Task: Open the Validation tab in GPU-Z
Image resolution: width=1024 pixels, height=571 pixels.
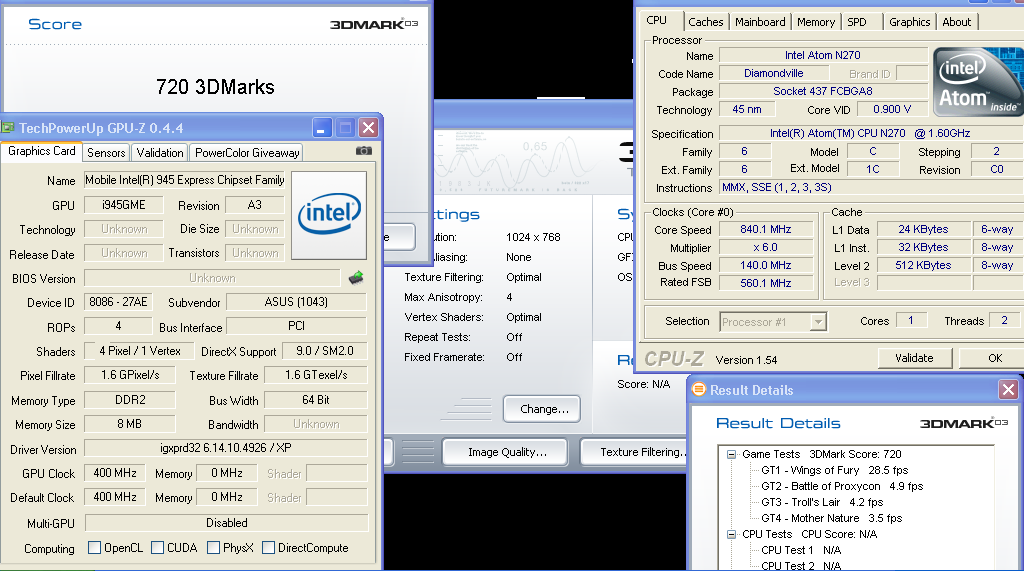Action: (x=160, y=153)
